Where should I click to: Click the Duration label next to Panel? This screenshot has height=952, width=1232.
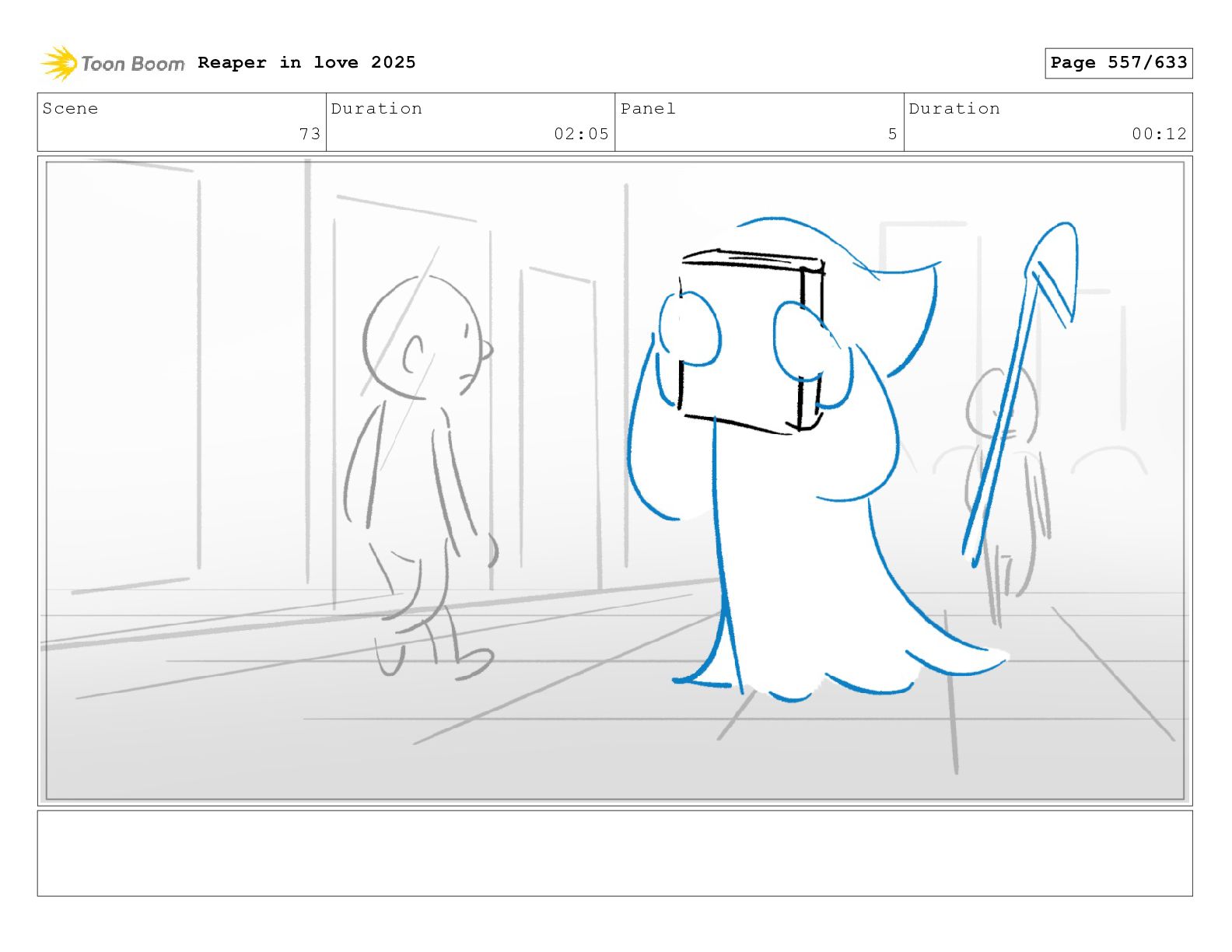tap(954, 109)
